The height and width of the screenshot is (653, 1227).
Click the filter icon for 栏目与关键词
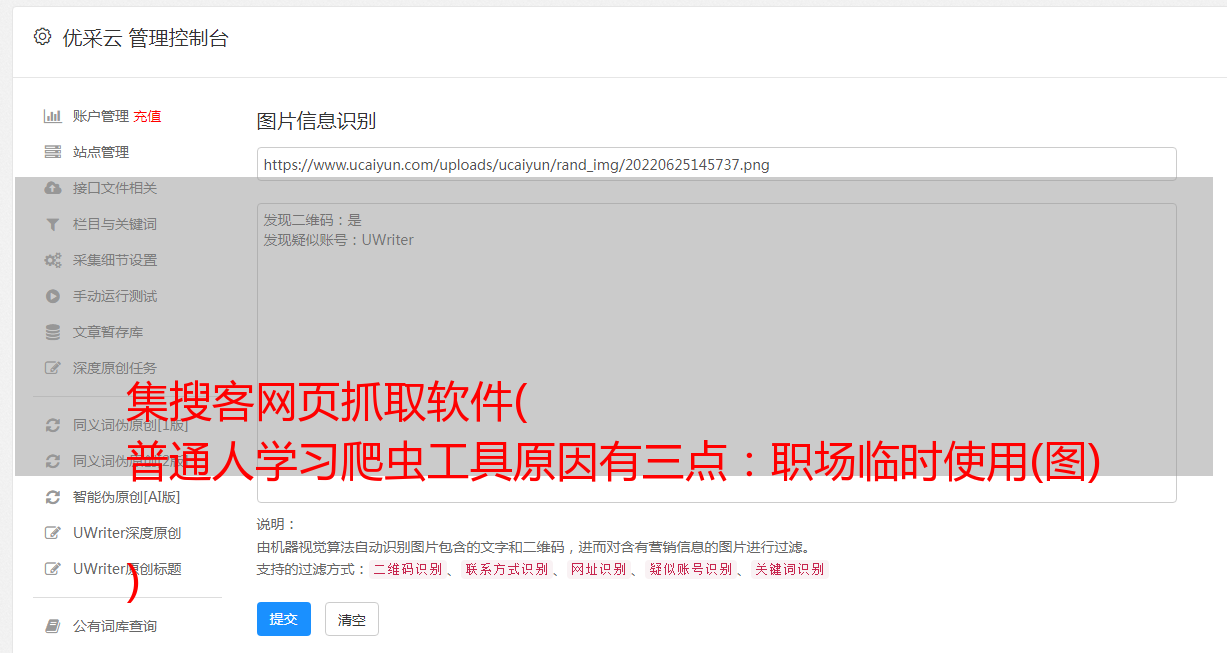(x=53, y=224)
